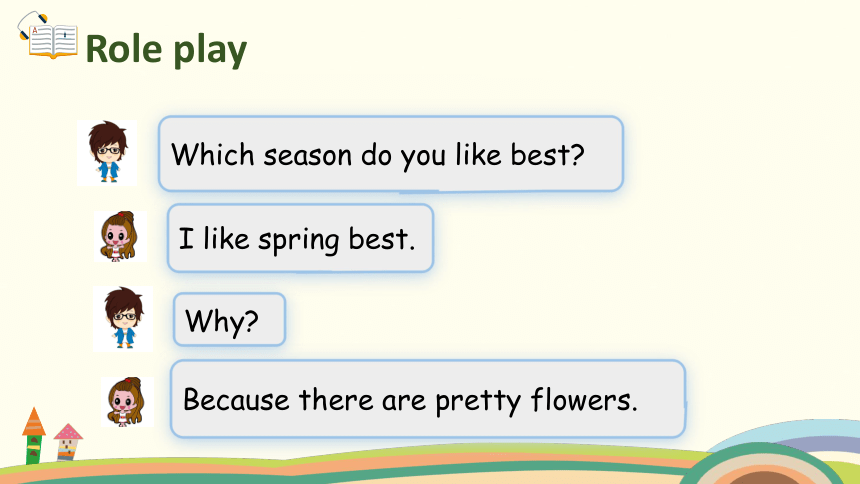The image size is (860, 484).
Task: Click the word 'spring' in second bubble
Action: point(298,241)
